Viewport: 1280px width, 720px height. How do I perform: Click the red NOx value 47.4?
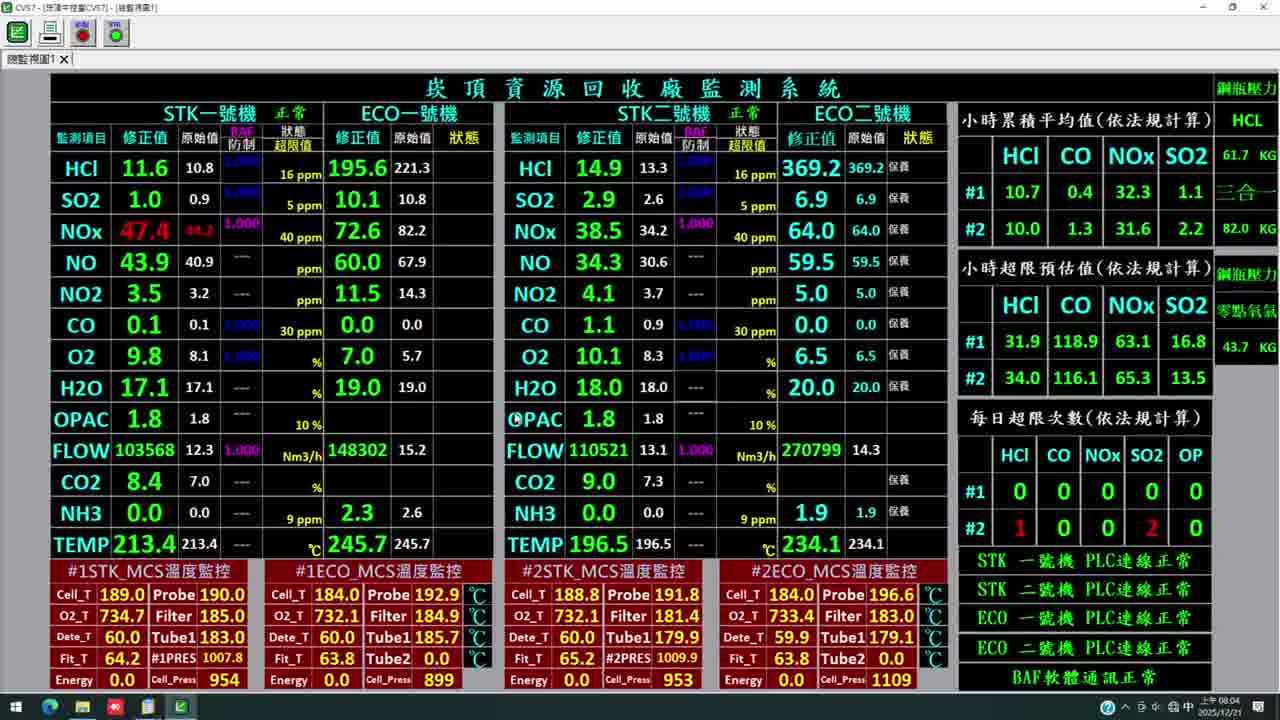(144, 231)
